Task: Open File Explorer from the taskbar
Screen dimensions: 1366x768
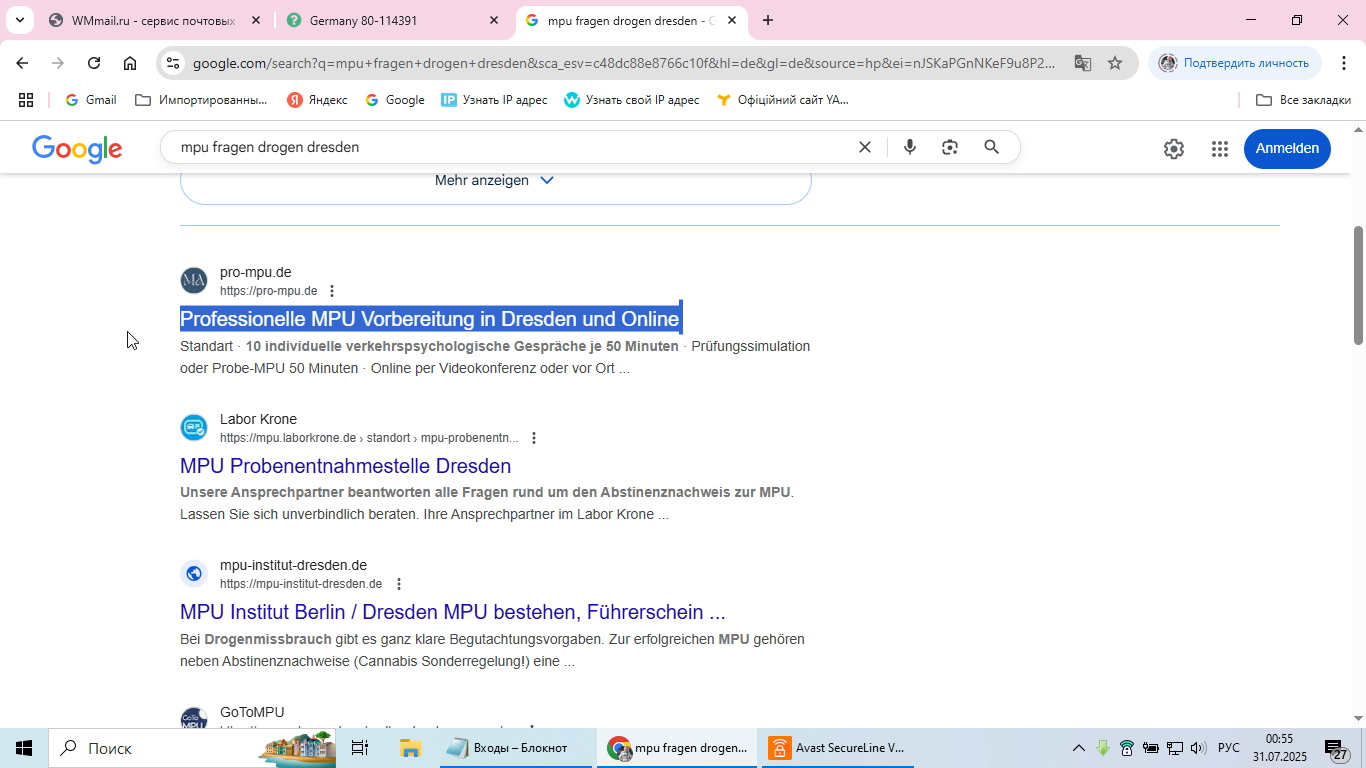Action: [410, 748]
